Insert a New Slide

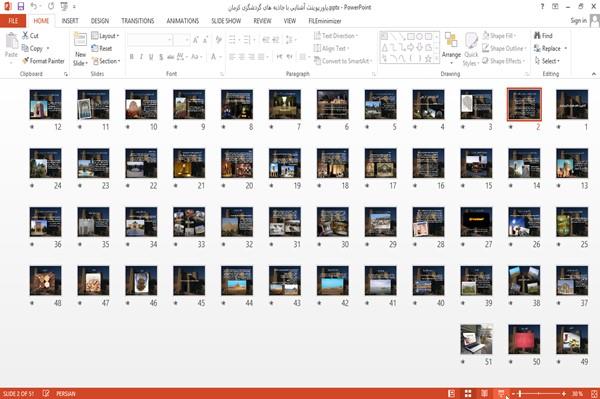80,49
